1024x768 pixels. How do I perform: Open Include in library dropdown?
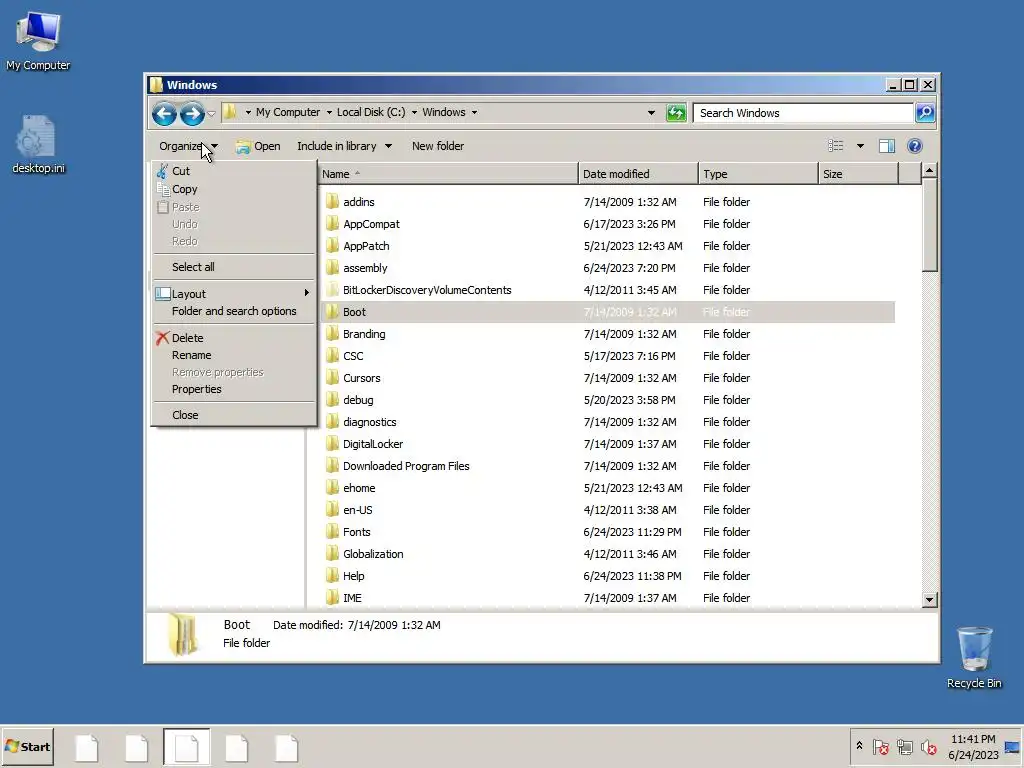tap(344, 146)
